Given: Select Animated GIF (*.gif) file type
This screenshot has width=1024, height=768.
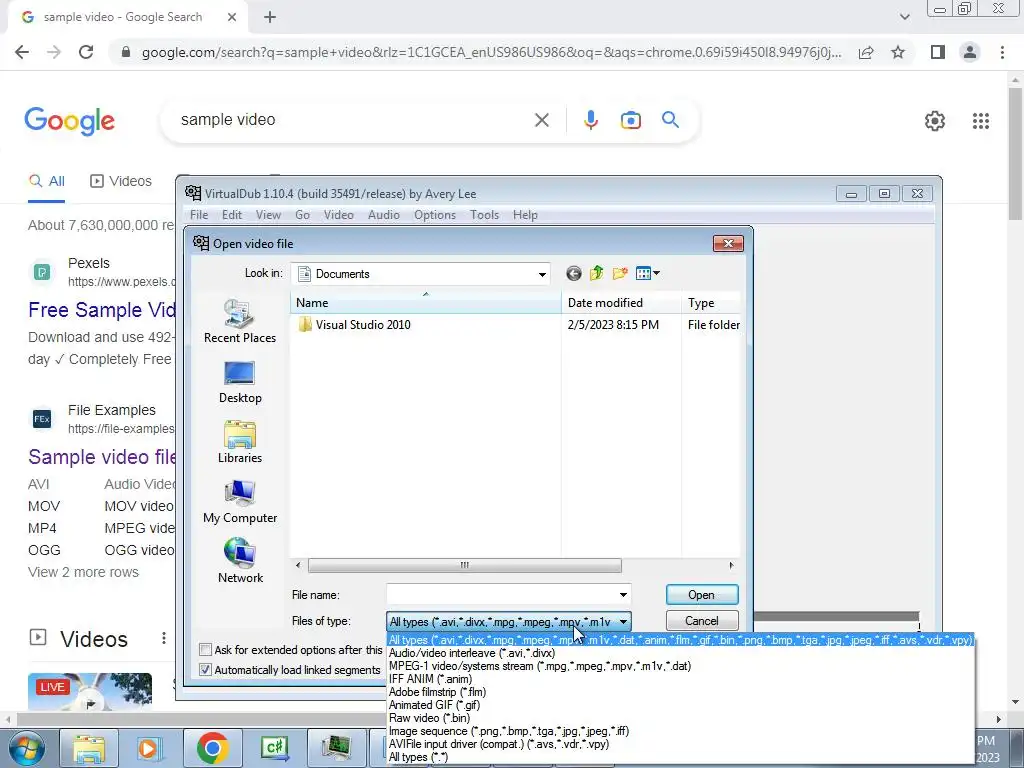Looking at the screenshot, I should click(434, 705).
